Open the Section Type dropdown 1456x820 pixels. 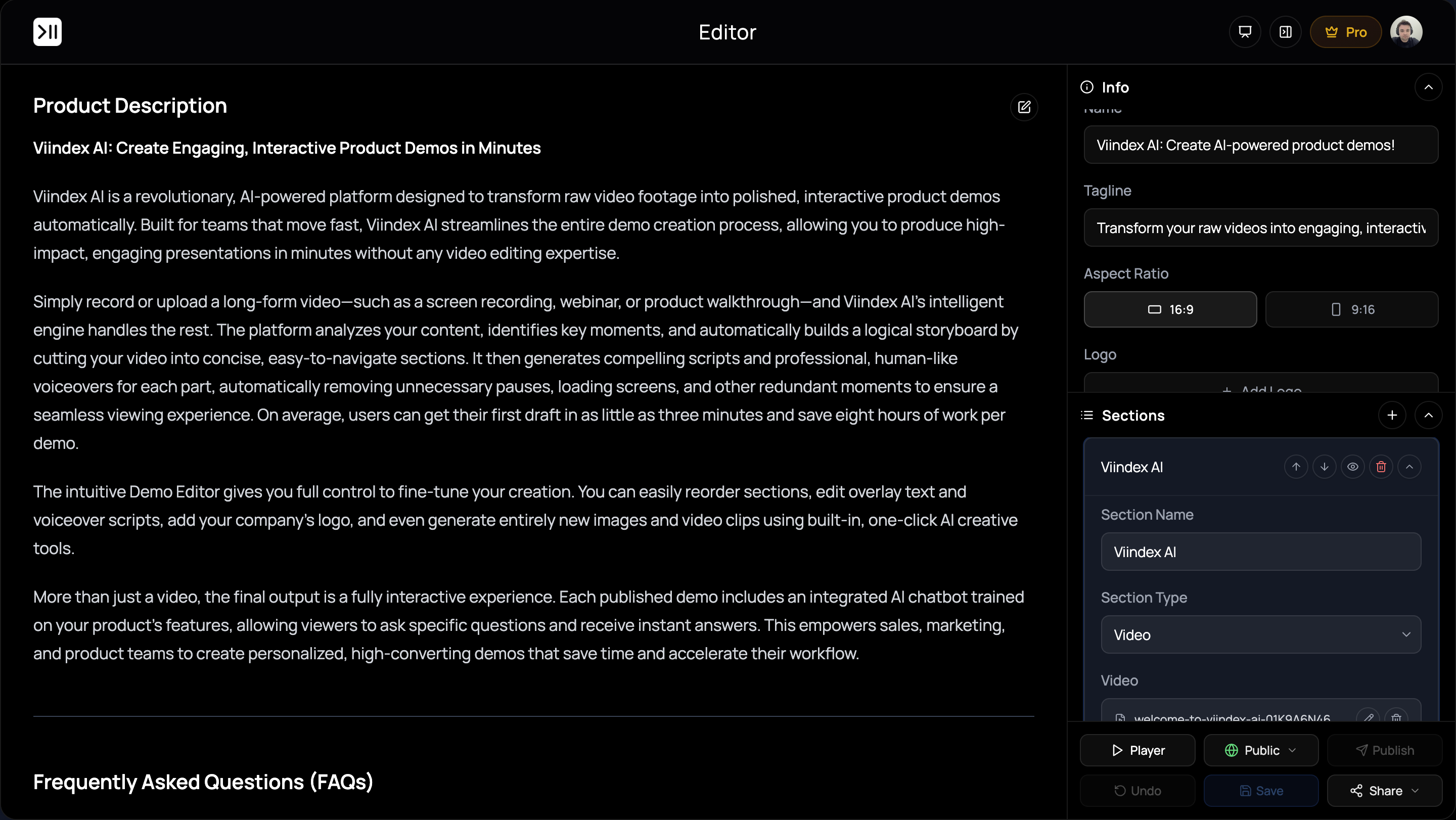1260,634
